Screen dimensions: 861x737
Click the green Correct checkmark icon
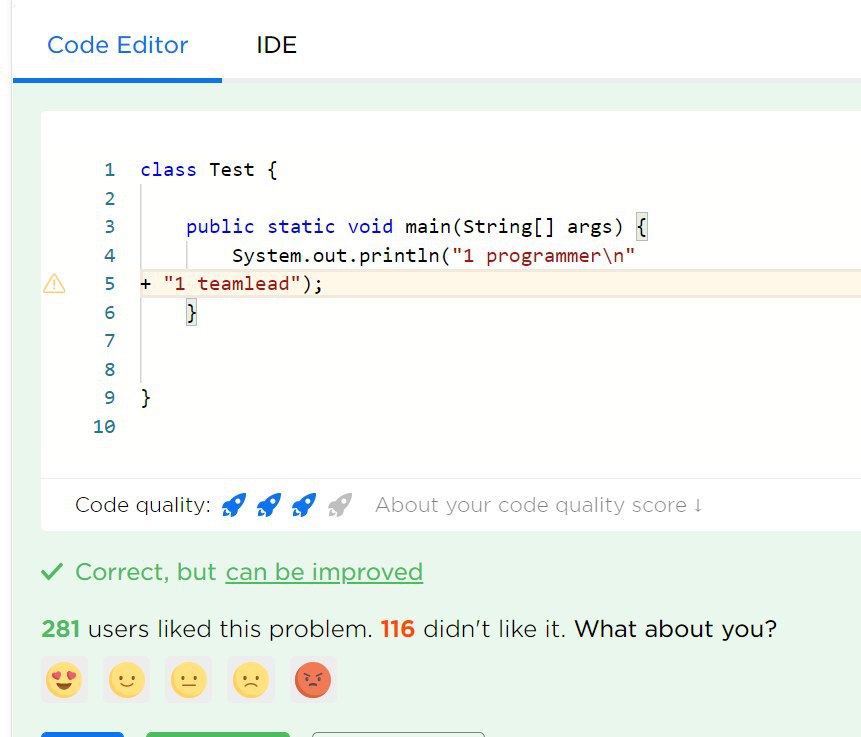tap(52, 572)
